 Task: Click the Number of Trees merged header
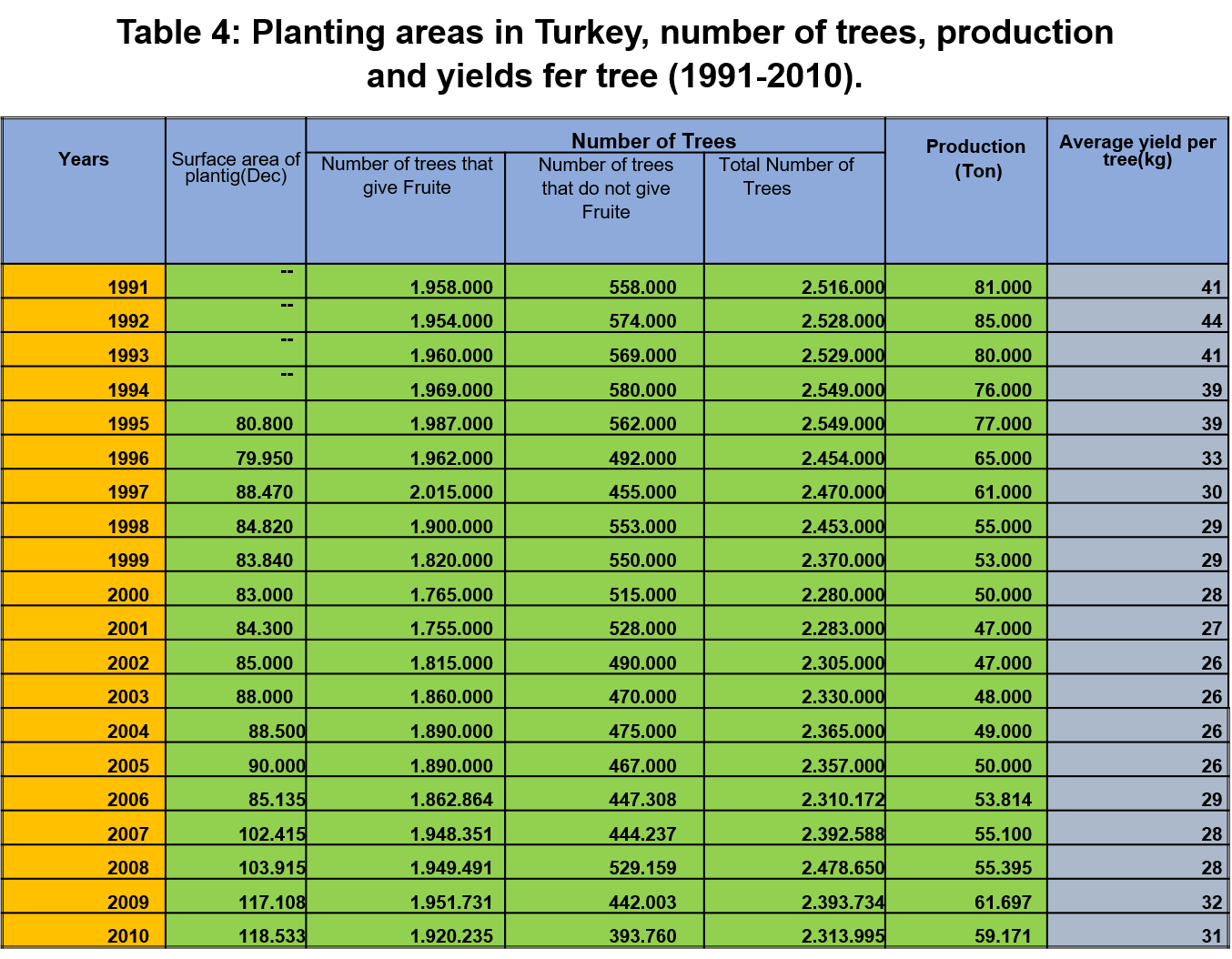653,141
